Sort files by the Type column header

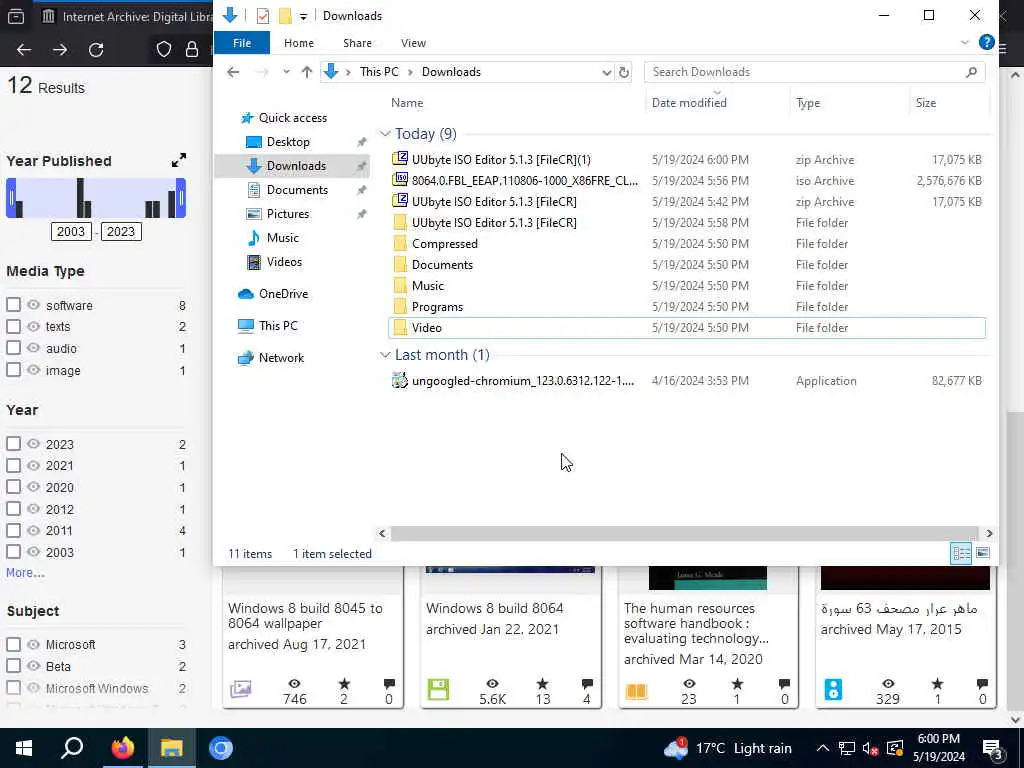[x=808, y=103]
